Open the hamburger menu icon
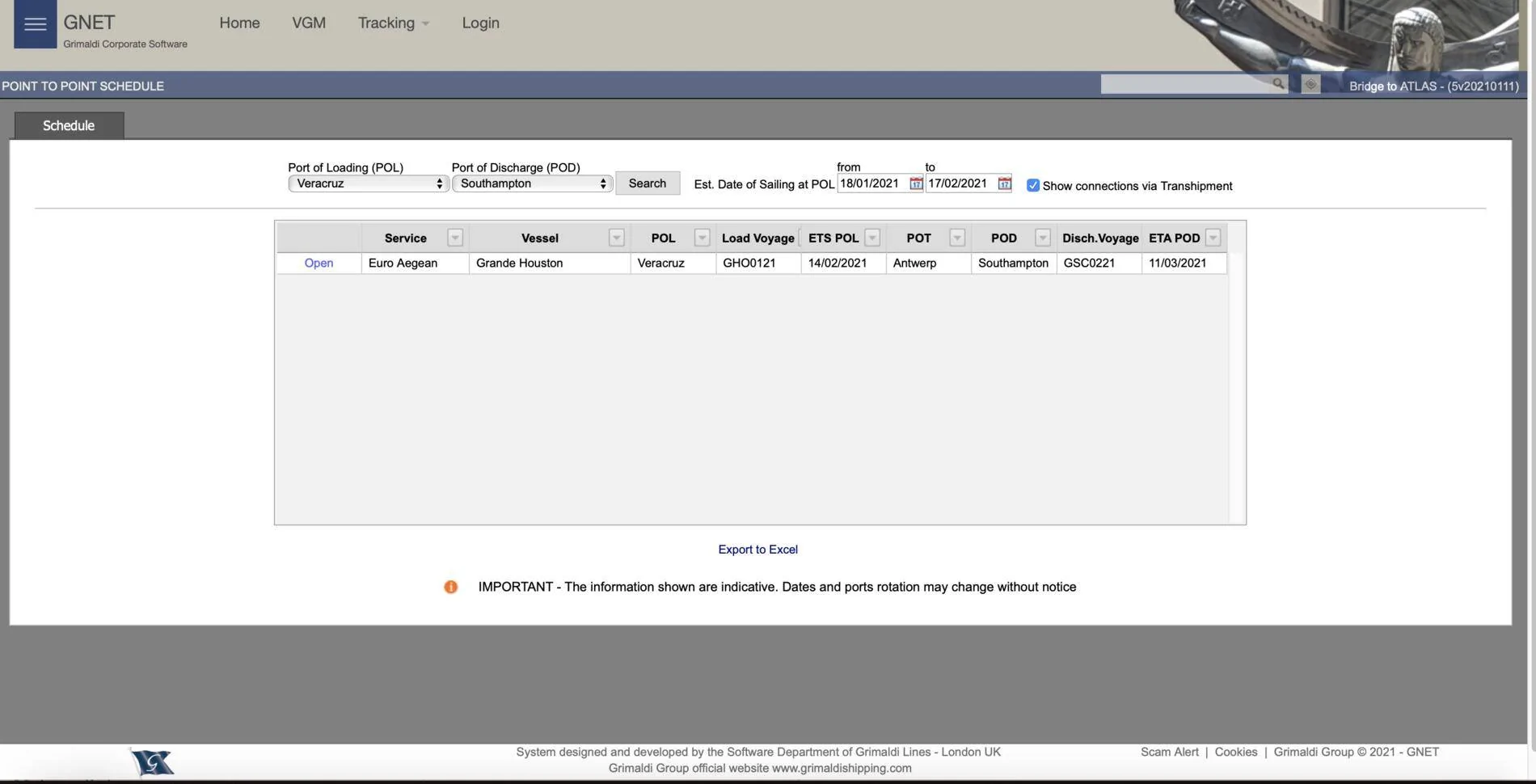The image size is (1536, 784). pyautogui.click(x=35, y=23)
